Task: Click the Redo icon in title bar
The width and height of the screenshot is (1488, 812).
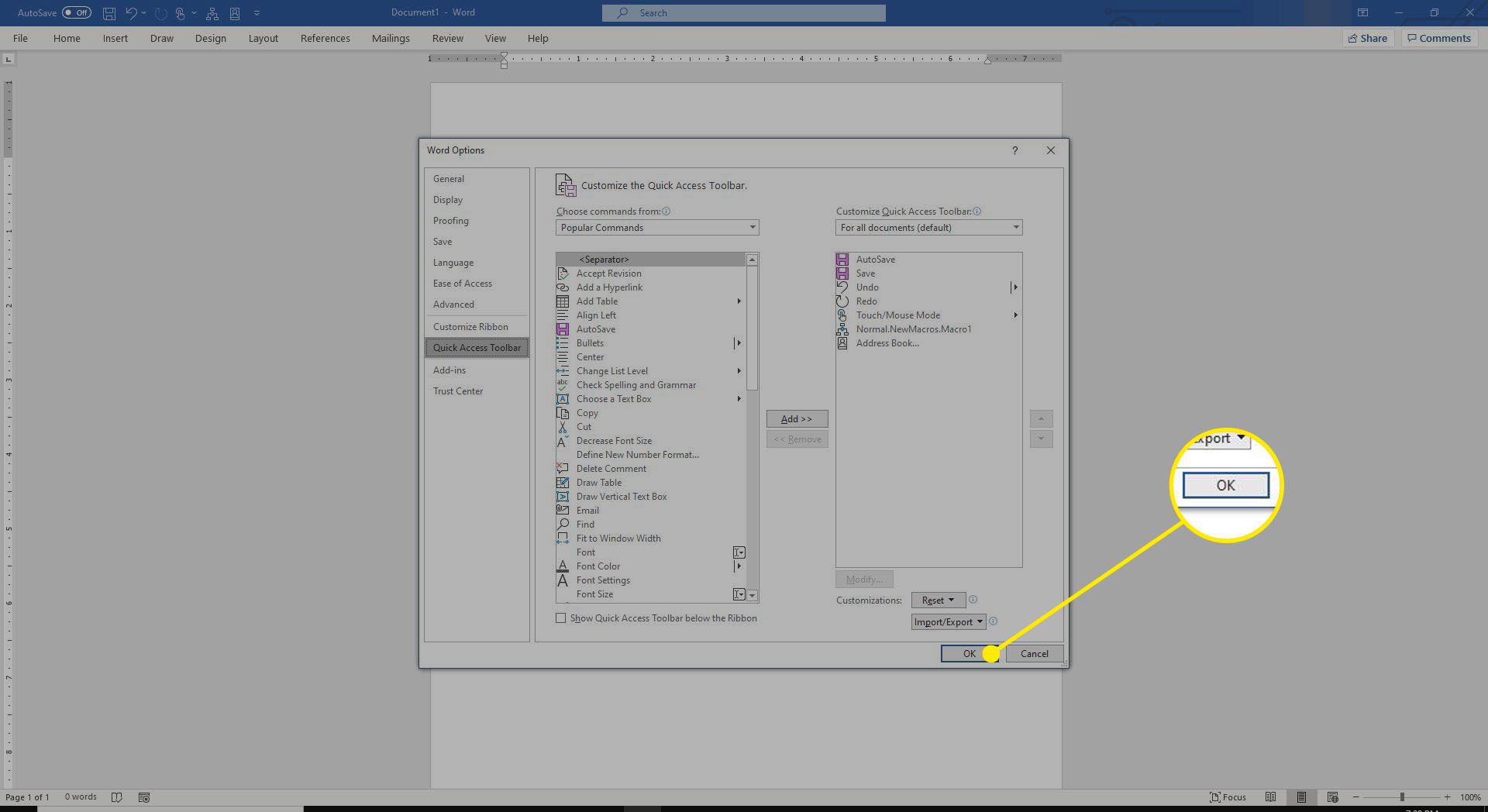Action: click(160, 13)
